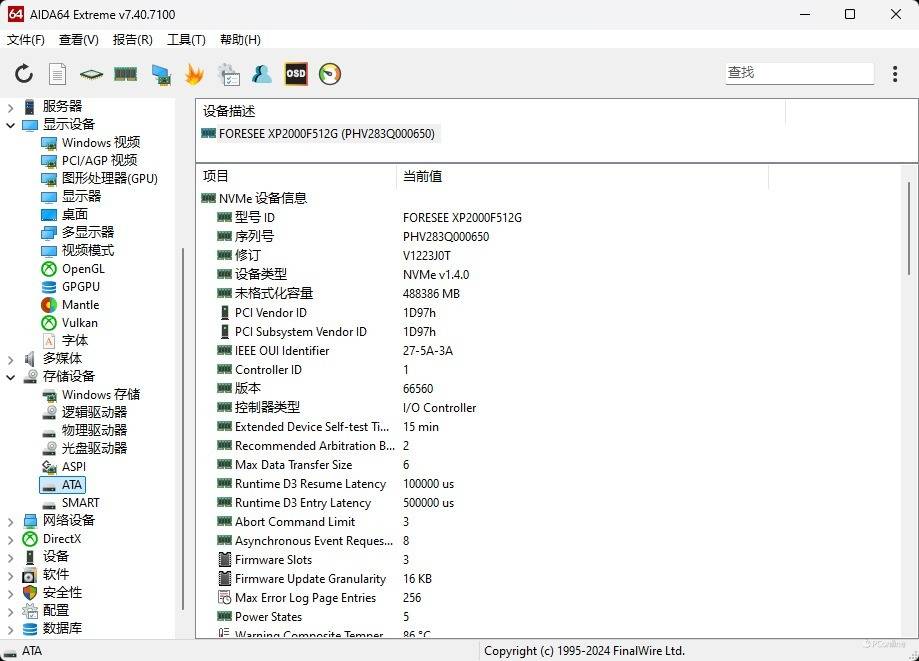
Task: Open the three-dot overflow menu
Action: (x=895, y=74)
